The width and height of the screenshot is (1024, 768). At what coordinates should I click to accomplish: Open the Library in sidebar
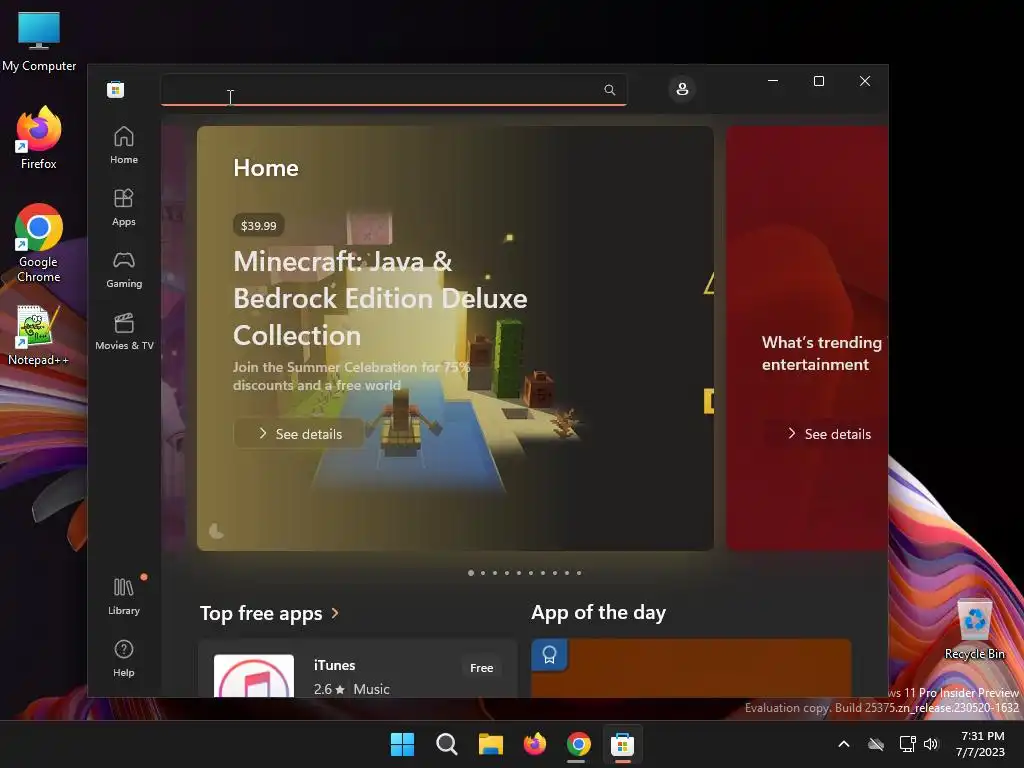tap(123, 596)
